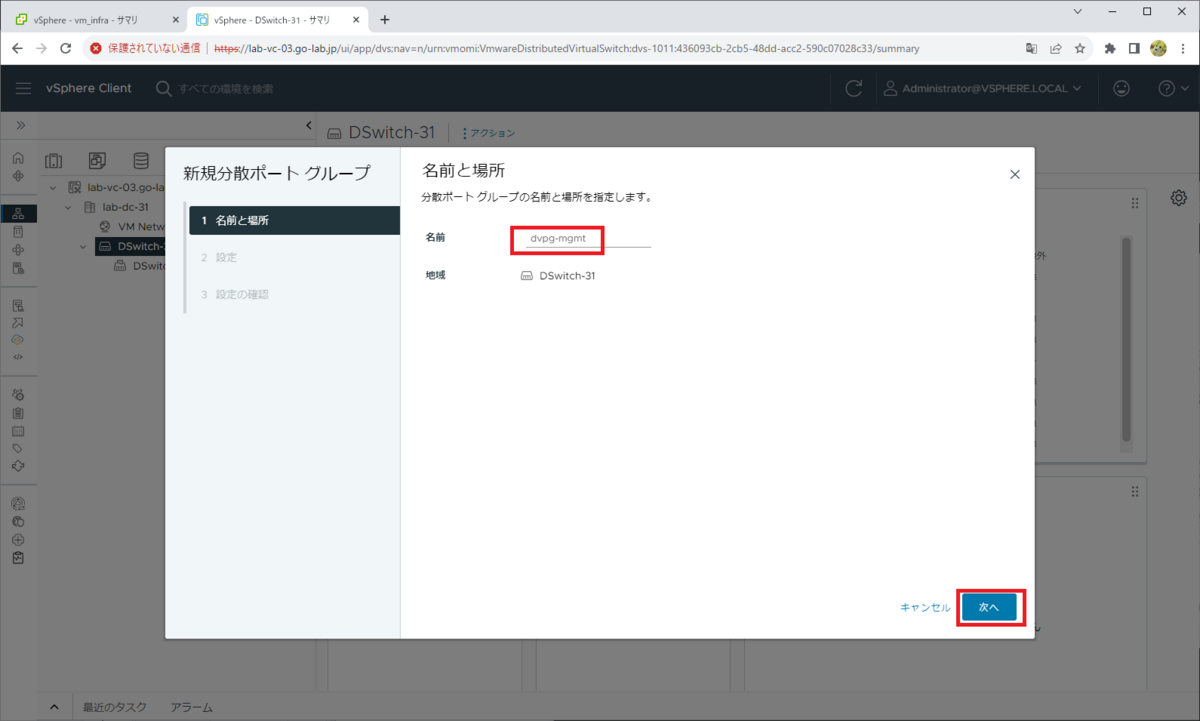Screen dimensions: 1200x721
Task: Open Global Inventory Lists sidebar icon
Action: click(x=18, y=268)
